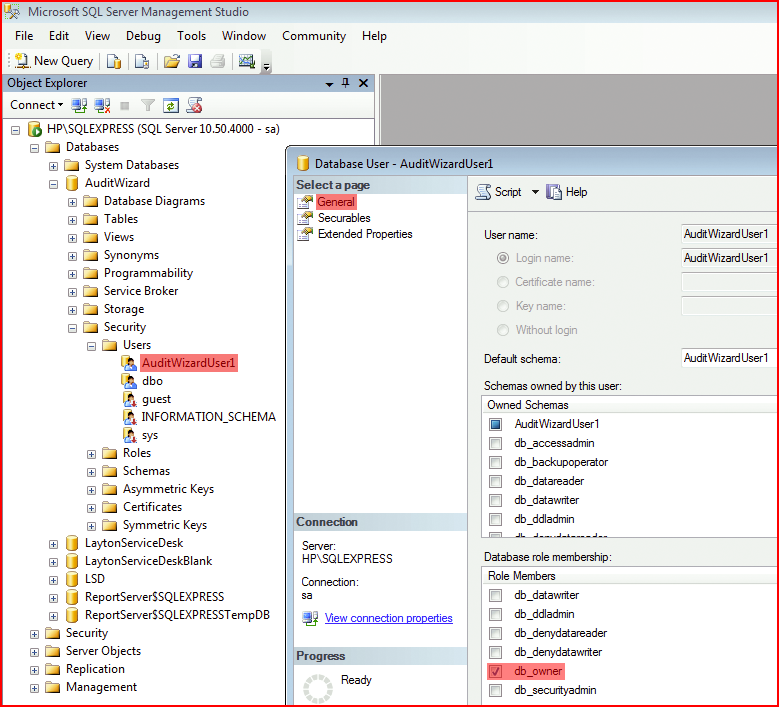
Task: Check the db_securityadmin role checkbox
Action: [x=495, y=690]
